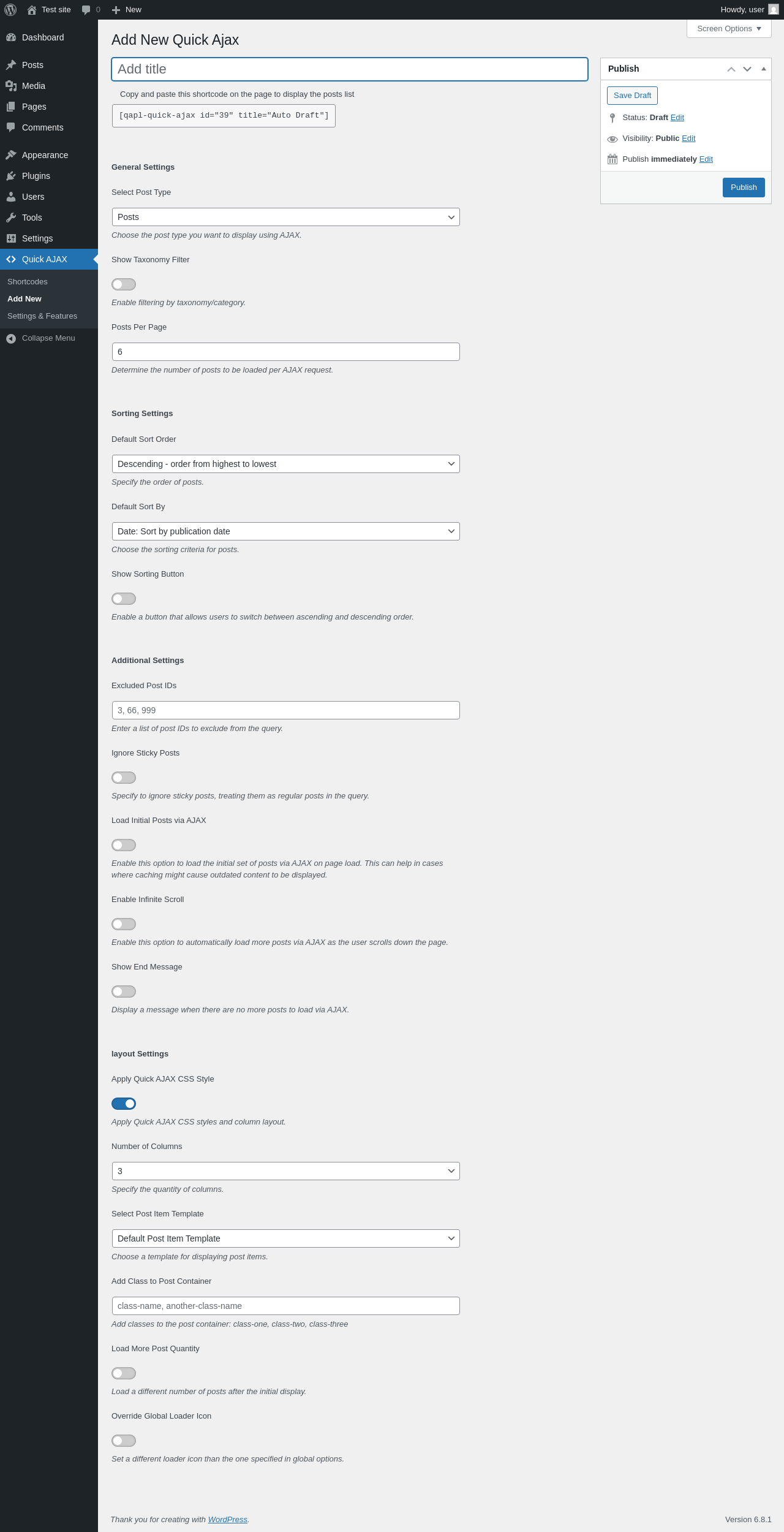Screen dimensions: 784x1532
Task: Open the Tools wrench icon
Action: [x=11, y=218]
